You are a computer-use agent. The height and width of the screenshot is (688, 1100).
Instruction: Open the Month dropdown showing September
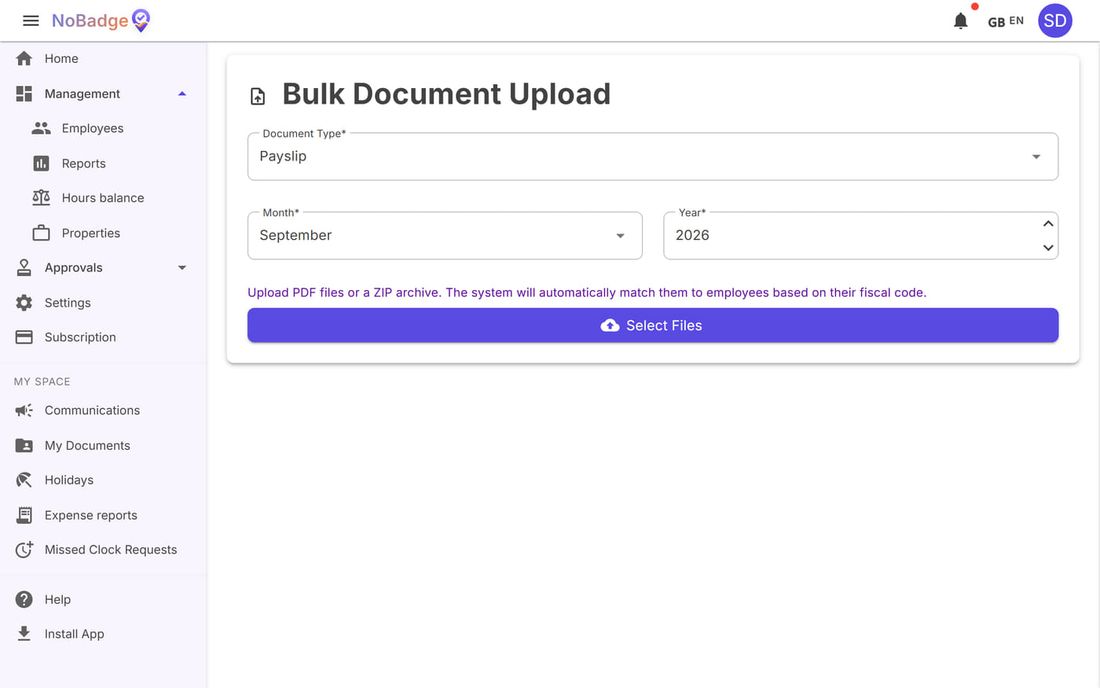click(x=445, y=236)
